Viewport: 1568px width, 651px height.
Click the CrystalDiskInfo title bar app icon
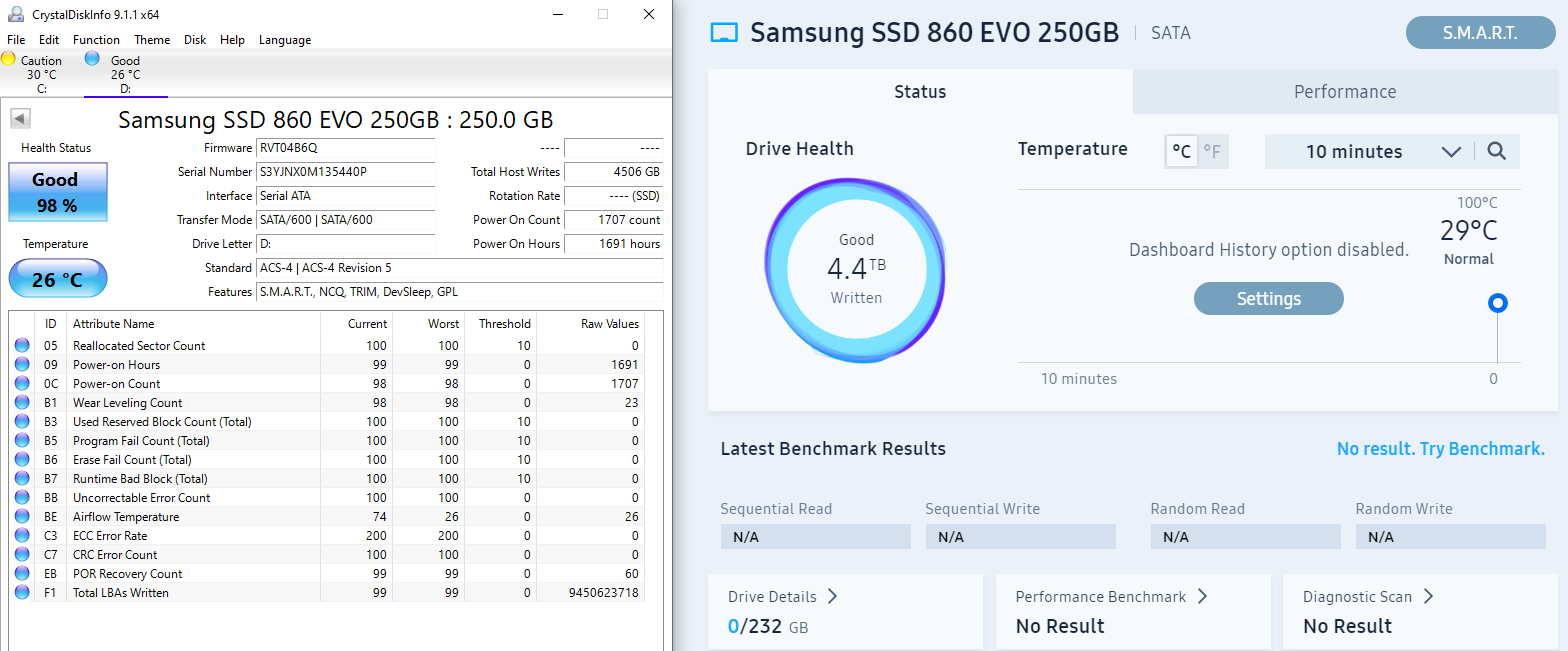tap(15, 14)
